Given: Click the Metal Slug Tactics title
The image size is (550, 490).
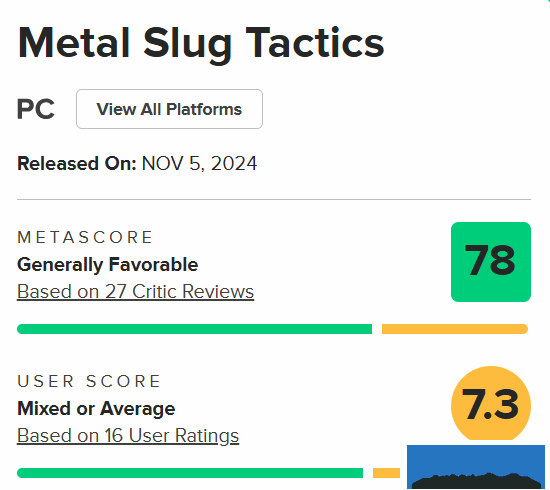Looking at the screenshot, I should click(x=201, y=44).
